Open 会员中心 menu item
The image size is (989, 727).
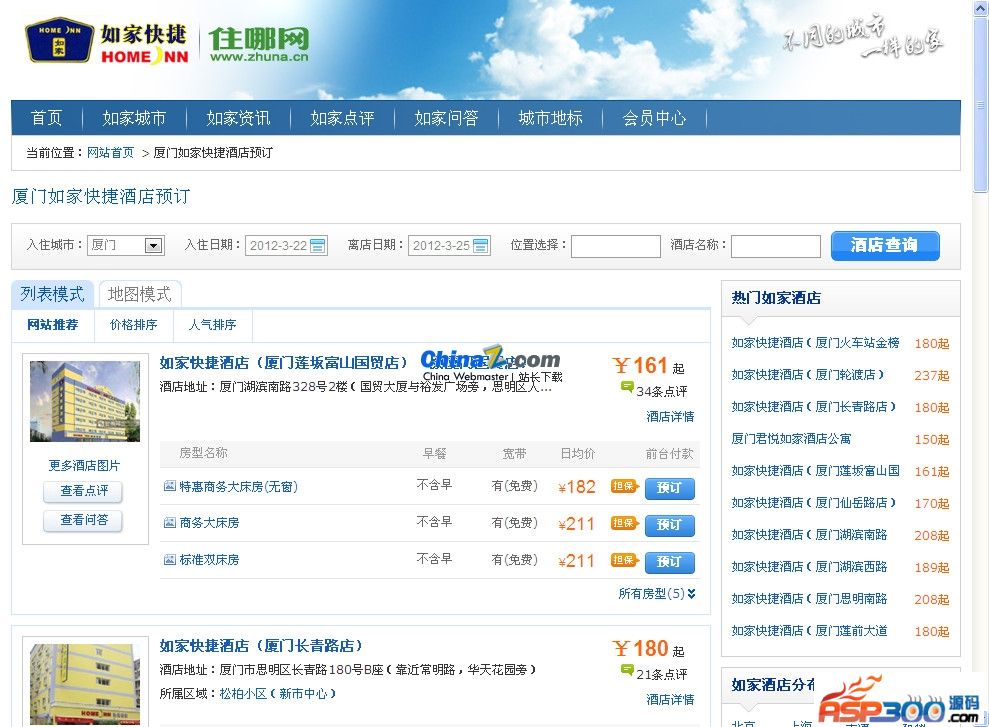[654, 118]
